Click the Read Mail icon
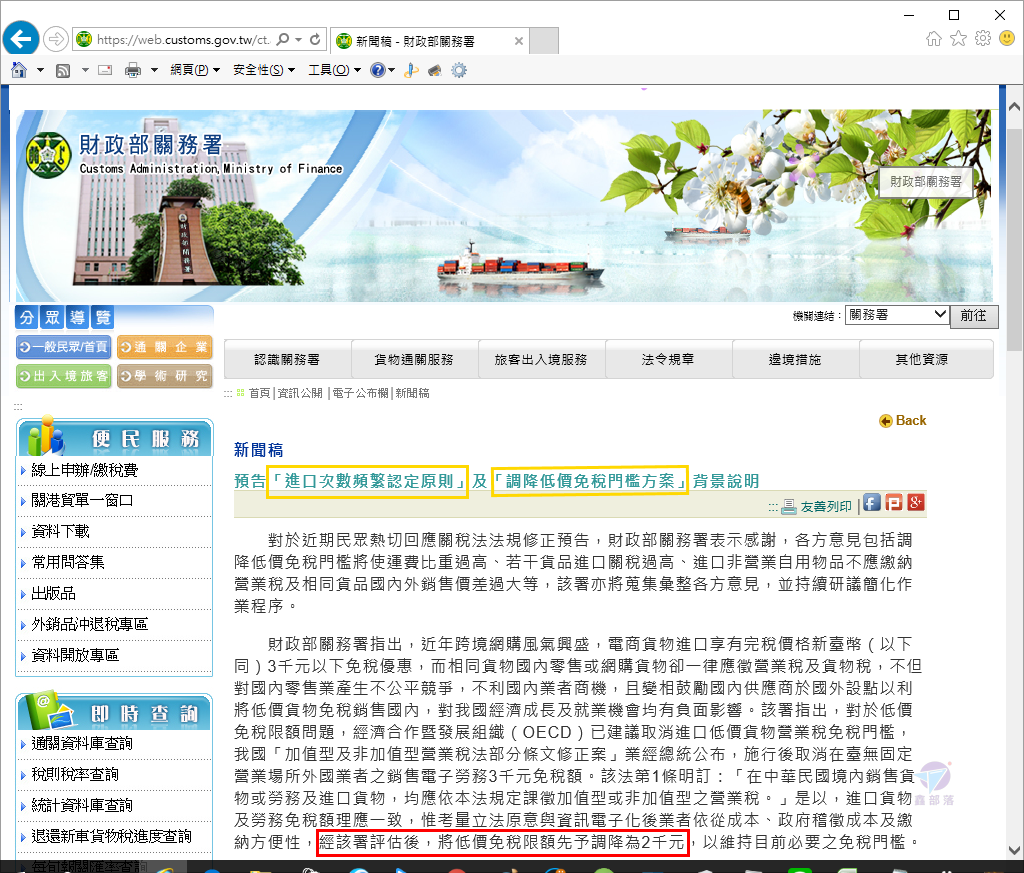Image resolution: width=1024 pixels, height=873 pixels. pos(105,70)
